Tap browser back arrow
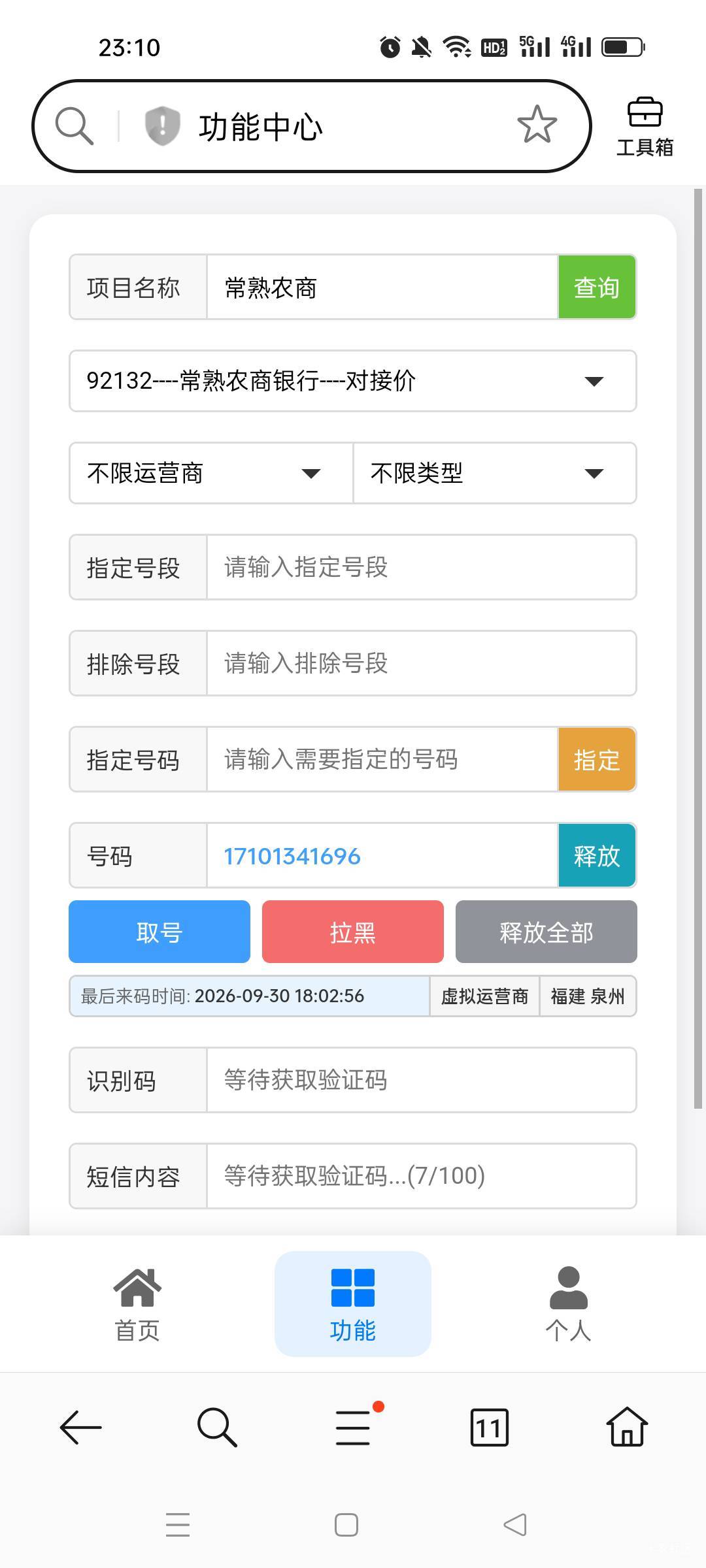 (81, 1427)
